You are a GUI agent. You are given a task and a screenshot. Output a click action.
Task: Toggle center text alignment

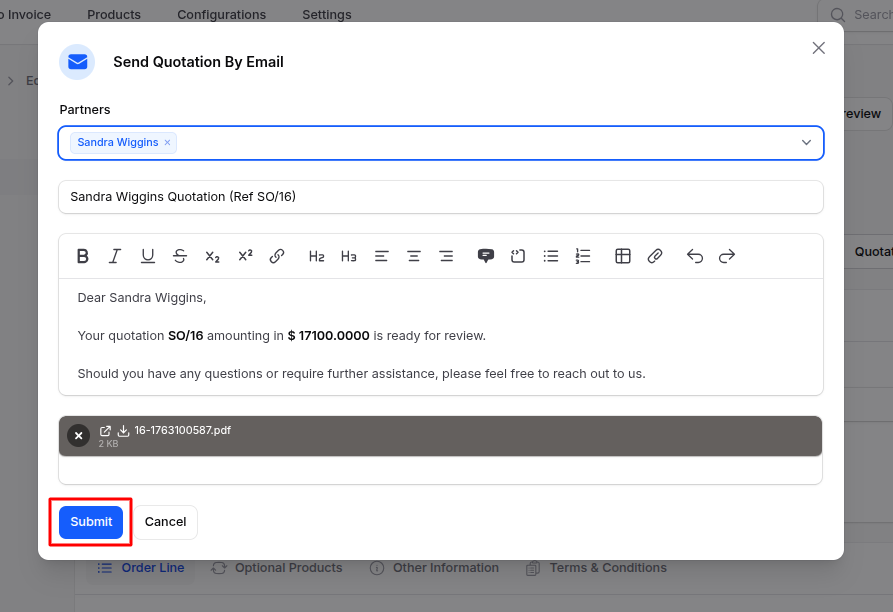tap(413, 256)
